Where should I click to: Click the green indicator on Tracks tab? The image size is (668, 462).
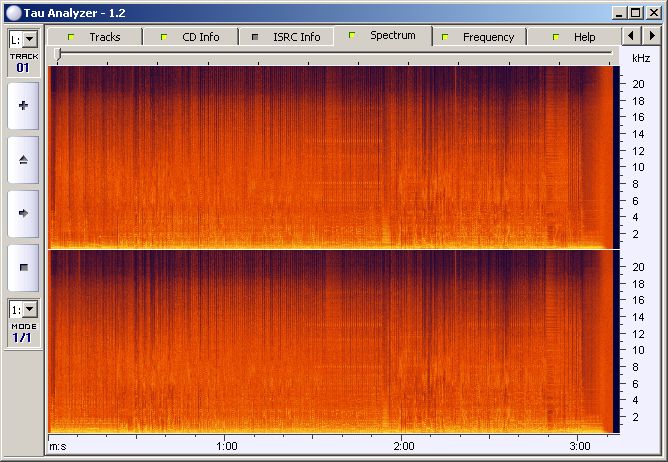pos(71,37)
